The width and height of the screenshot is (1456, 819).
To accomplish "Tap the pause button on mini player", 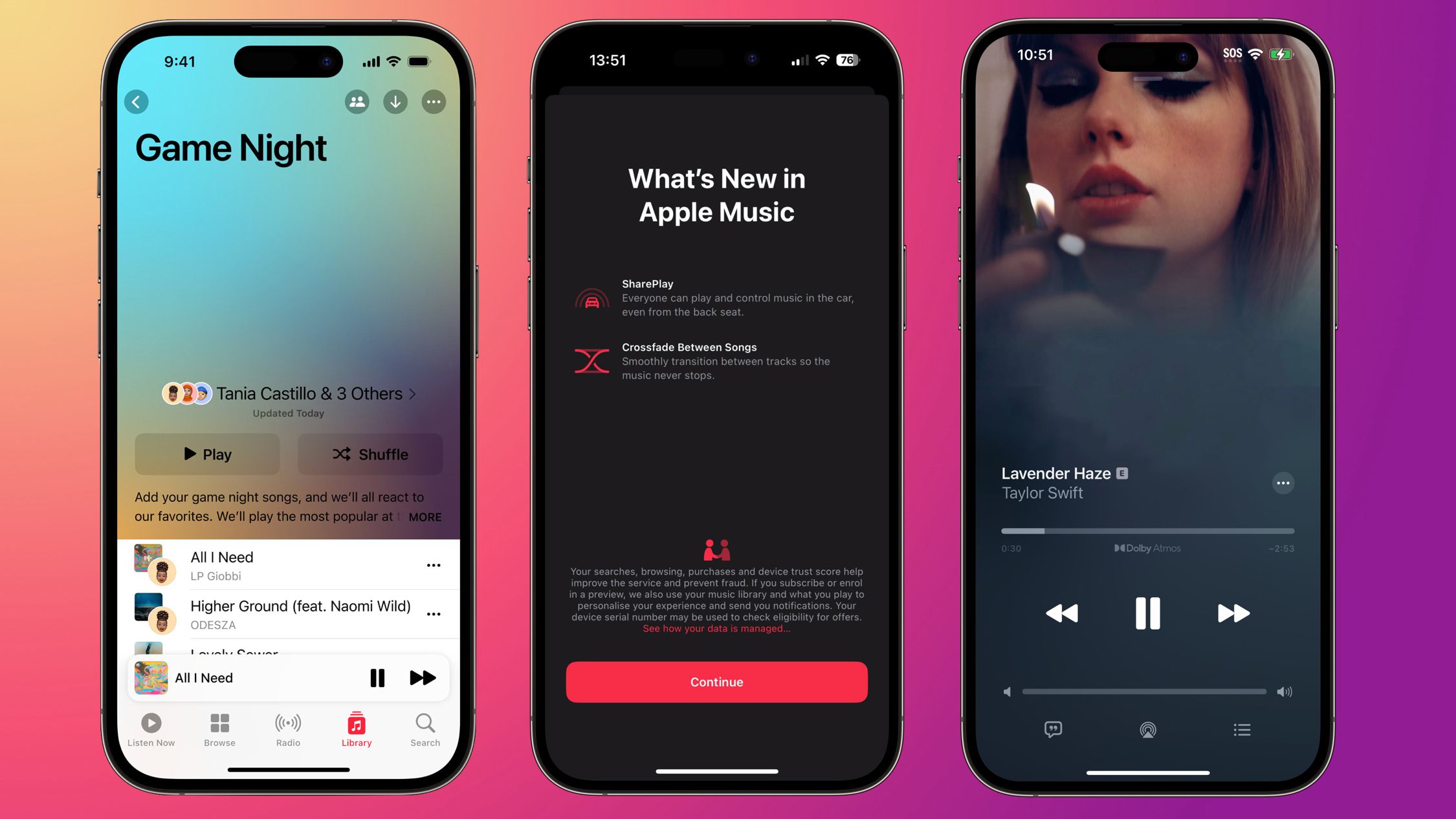I will coord(378,678).
